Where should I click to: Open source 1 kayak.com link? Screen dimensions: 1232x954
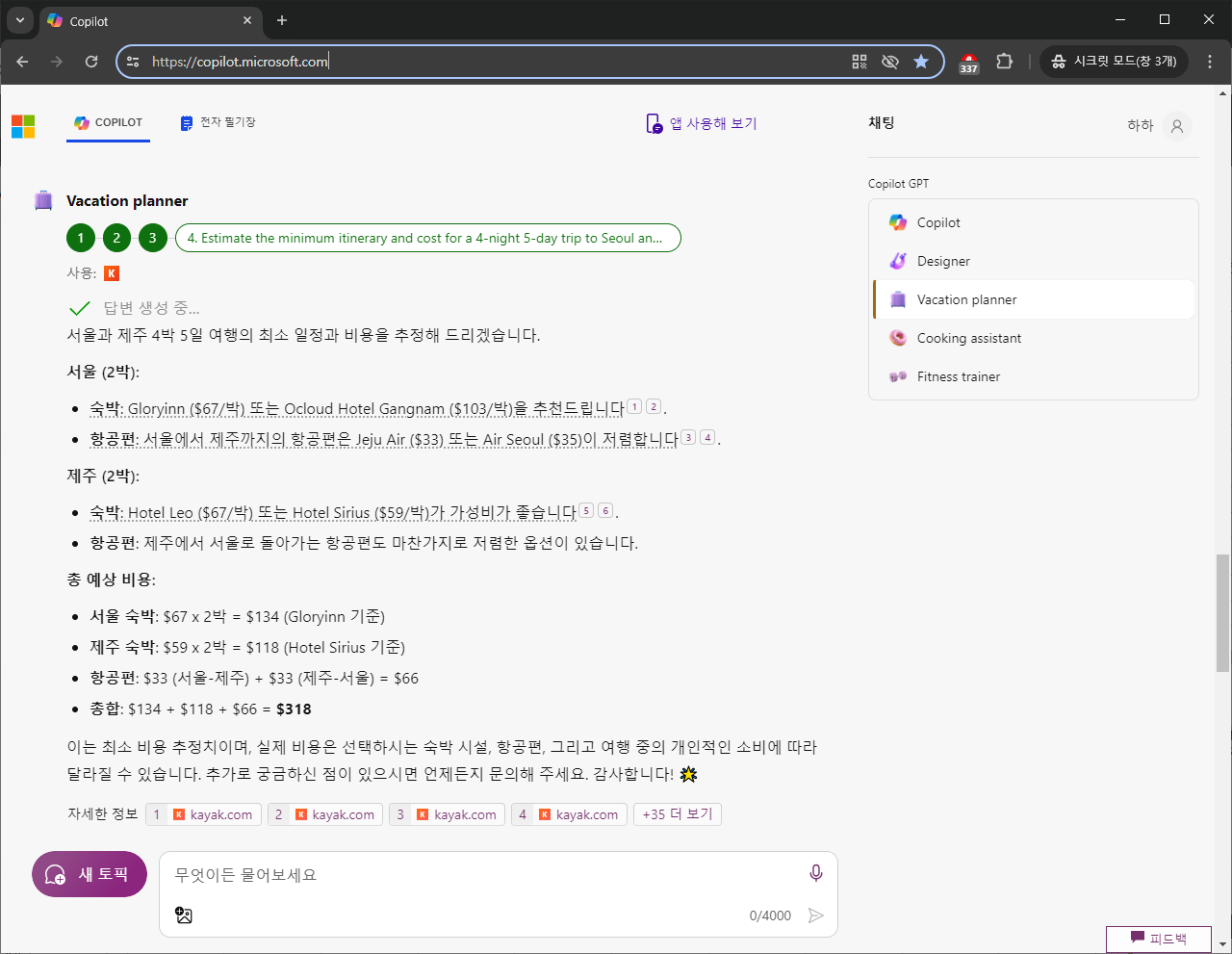[x=203, y=814]
